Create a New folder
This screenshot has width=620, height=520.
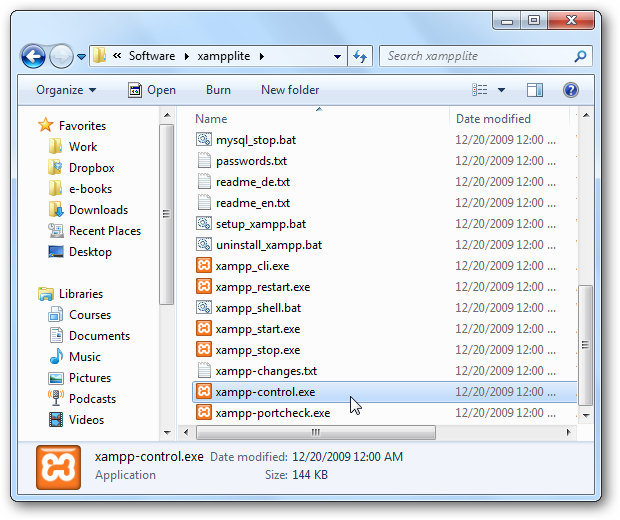[290, 90]
